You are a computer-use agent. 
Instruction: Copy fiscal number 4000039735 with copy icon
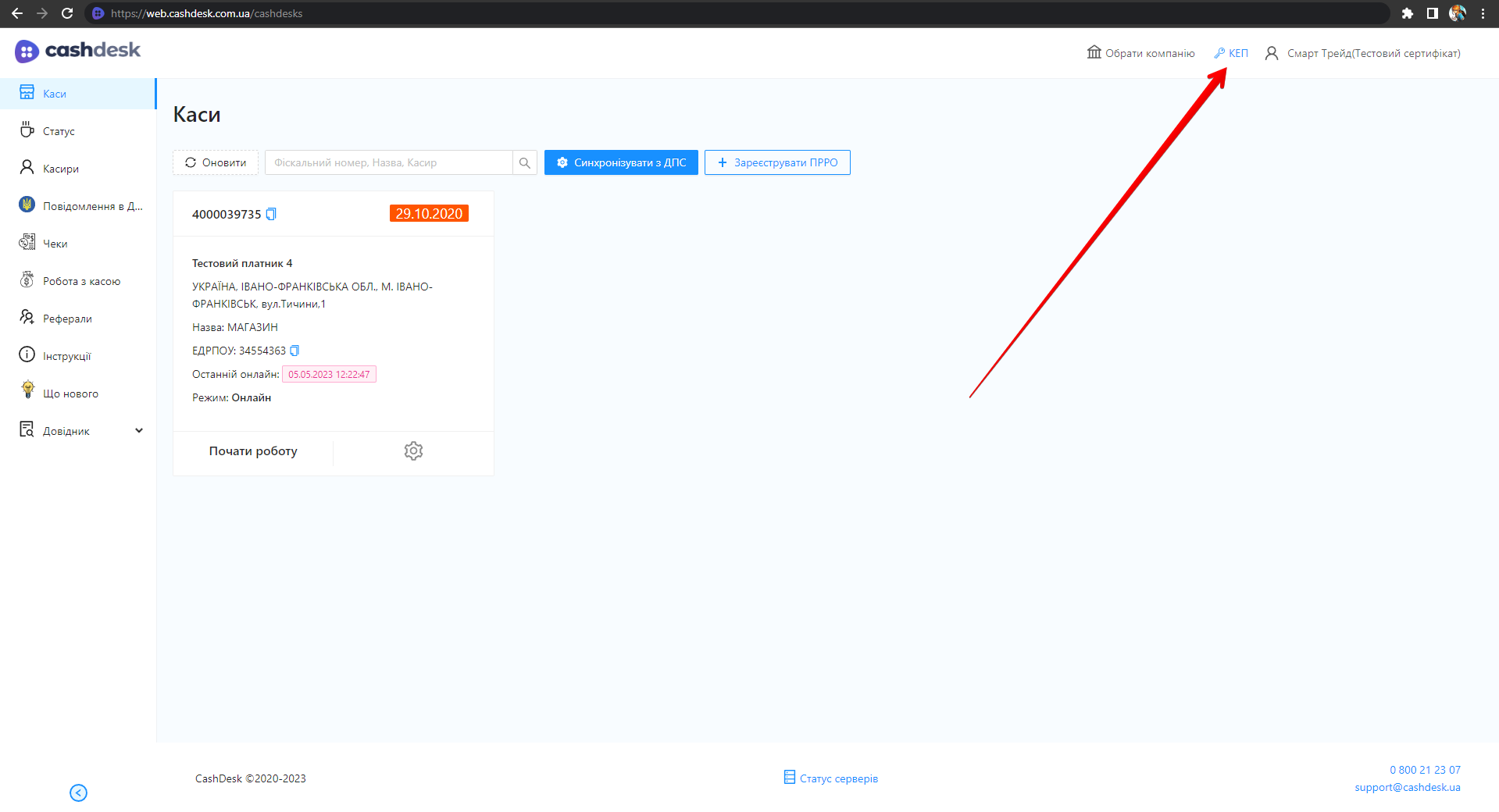point(271,214)
